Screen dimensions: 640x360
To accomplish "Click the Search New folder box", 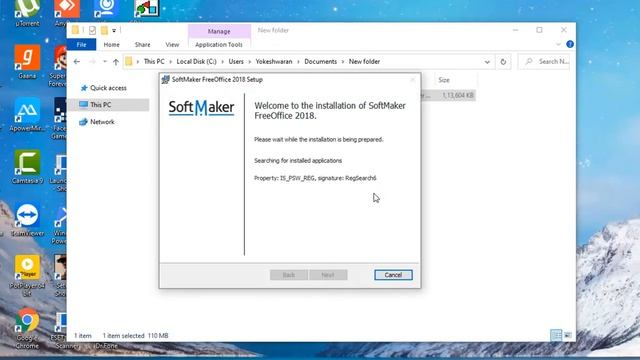I will point(544,62).
